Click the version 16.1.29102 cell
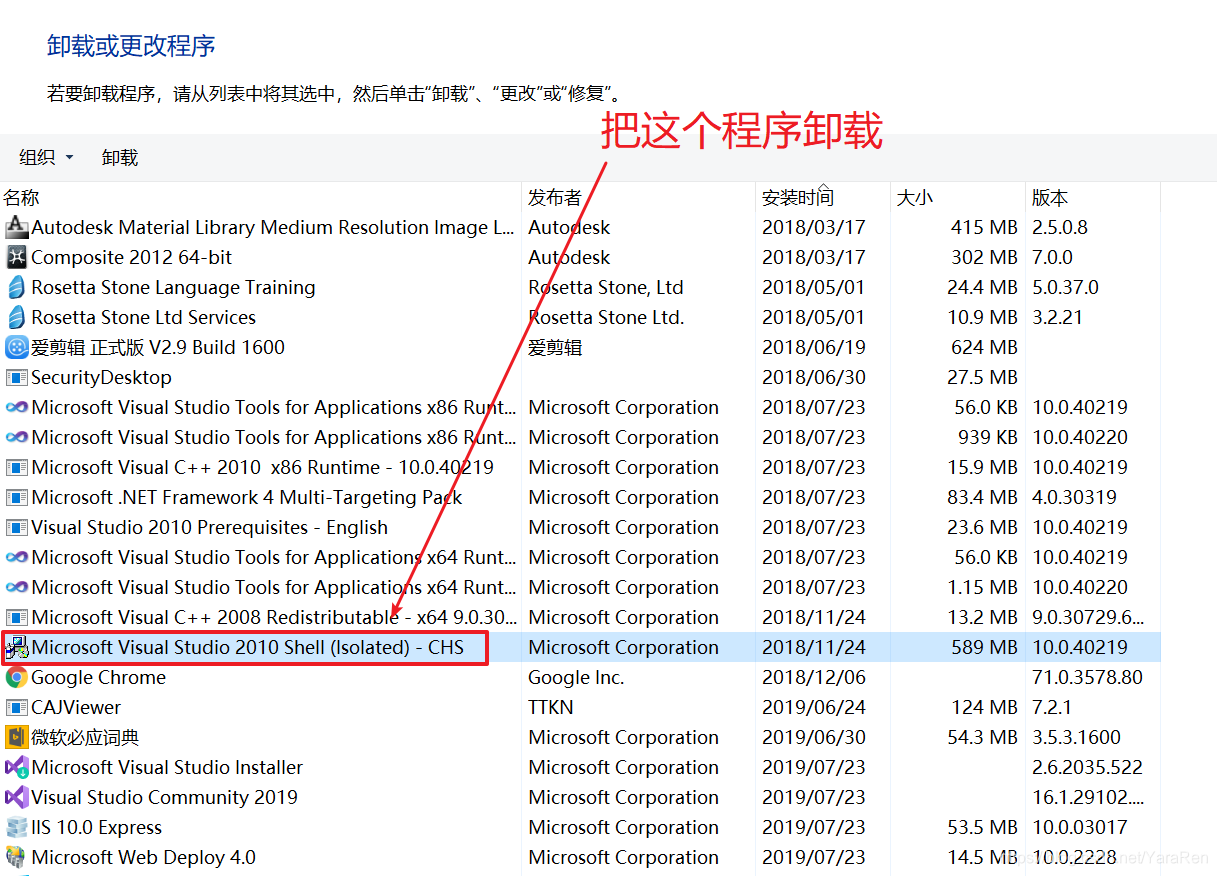 1089,797
